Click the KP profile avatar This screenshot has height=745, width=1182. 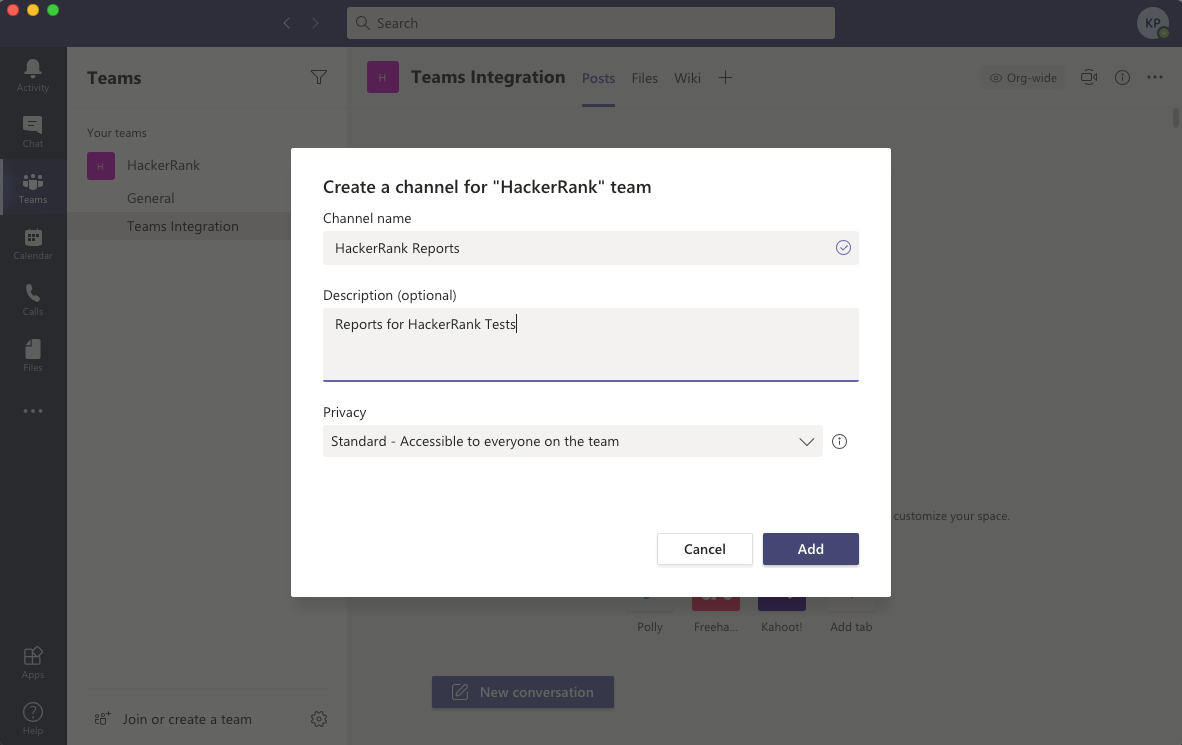(1153, 23)
